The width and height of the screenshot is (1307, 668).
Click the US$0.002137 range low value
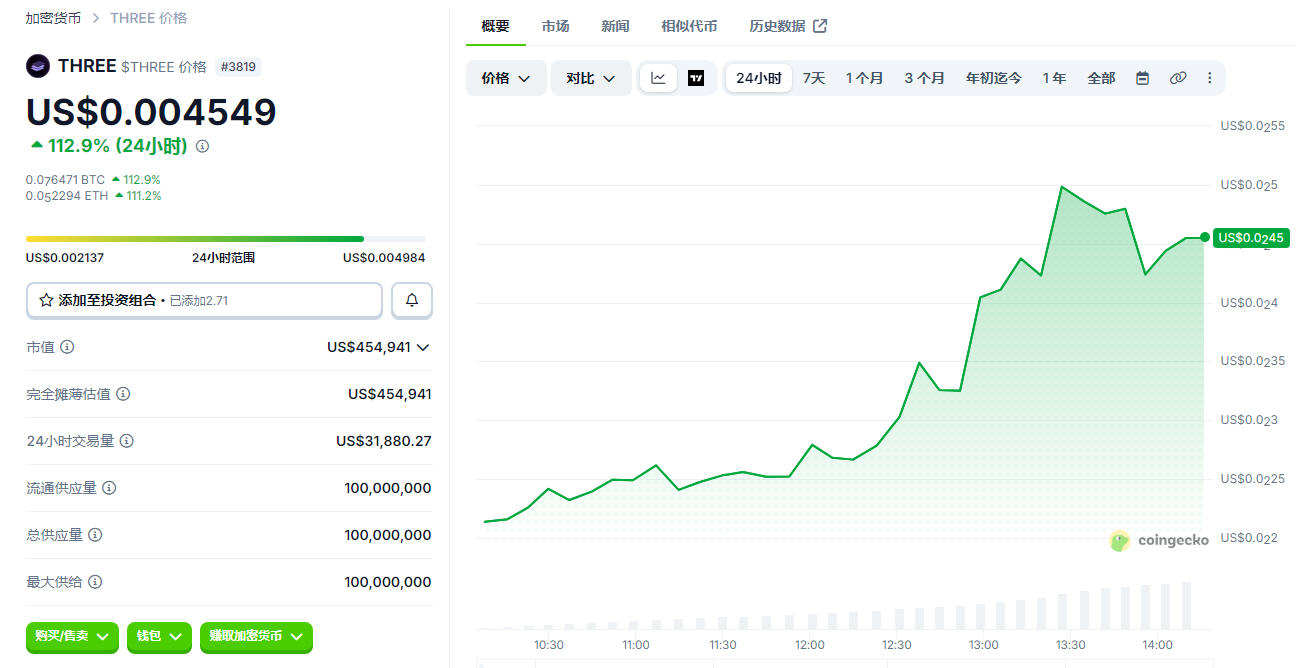click(65, 258)
